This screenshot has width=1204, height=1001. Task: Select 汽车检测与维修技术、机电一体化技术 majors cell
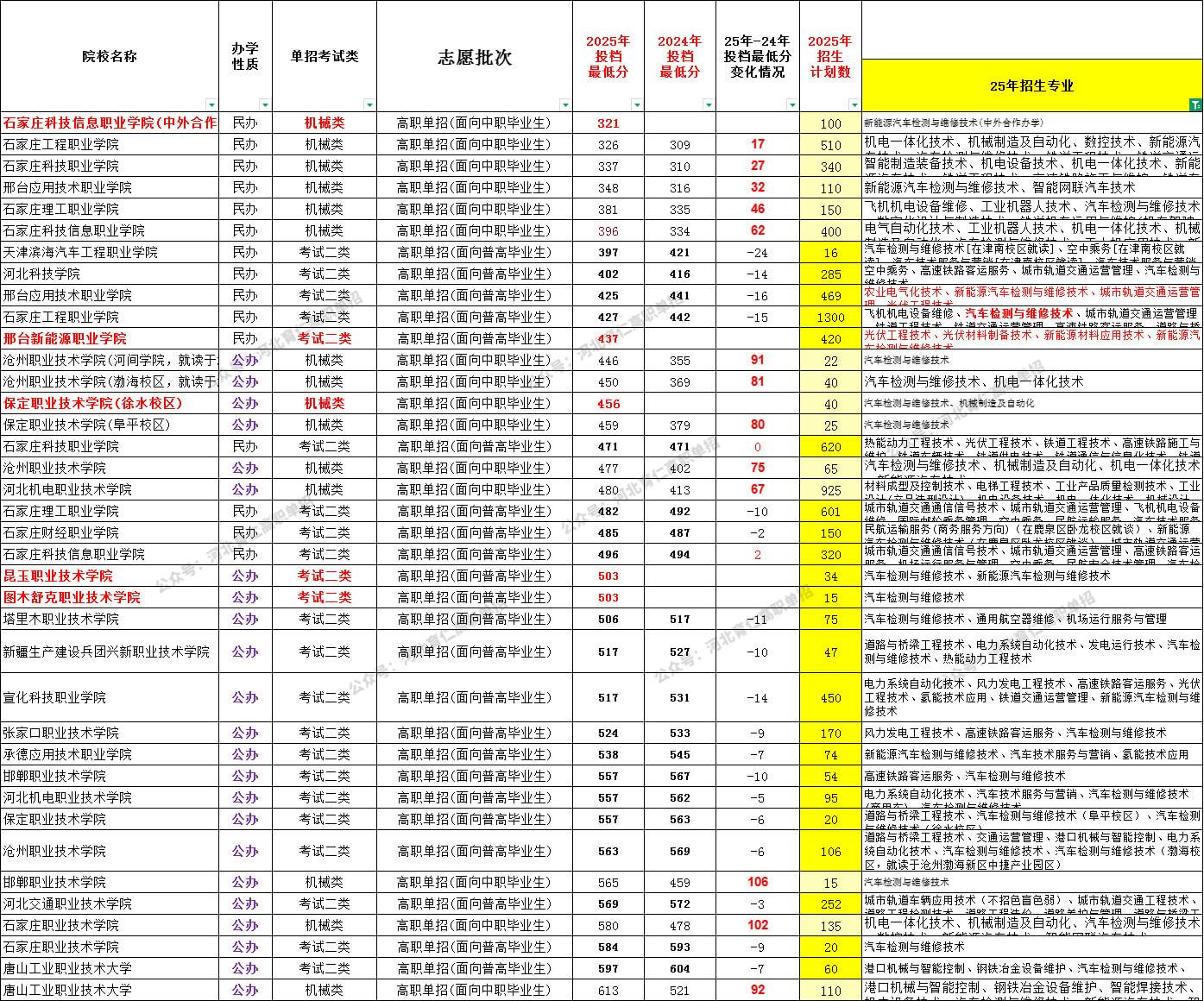pyautogui.click(x=1032, y=381)
